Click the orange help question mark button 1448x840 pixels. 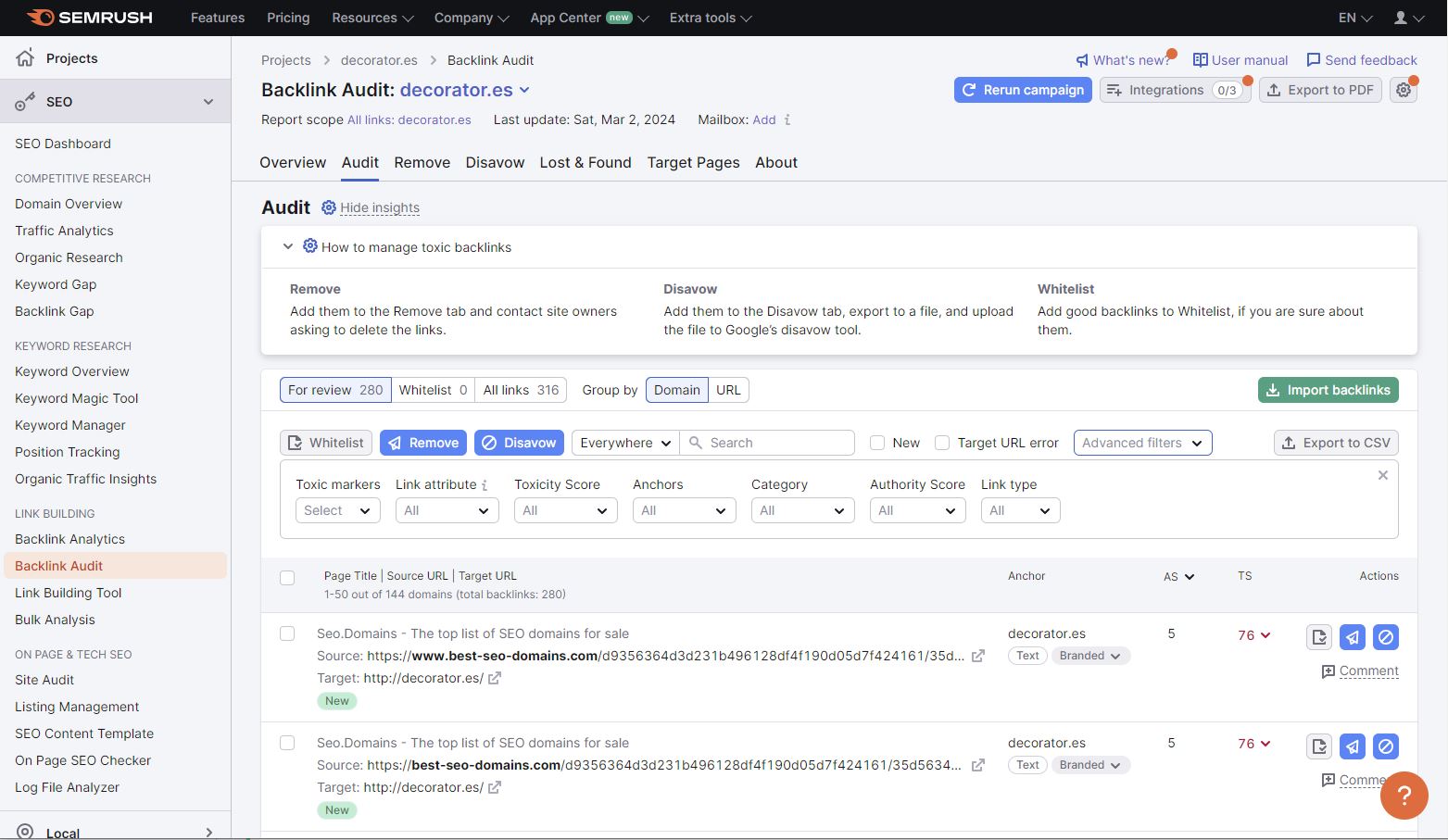tap(1404, 795)
